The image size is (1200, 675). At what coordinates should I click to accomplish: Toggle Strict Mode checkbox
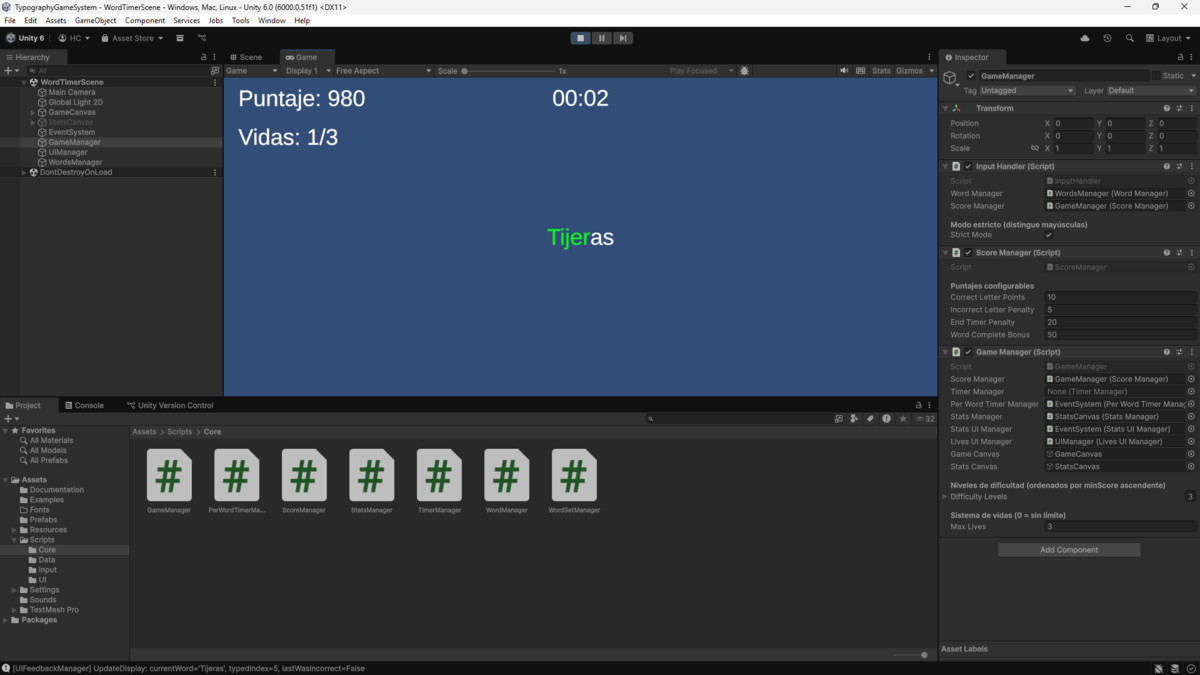pos(1048,235)
